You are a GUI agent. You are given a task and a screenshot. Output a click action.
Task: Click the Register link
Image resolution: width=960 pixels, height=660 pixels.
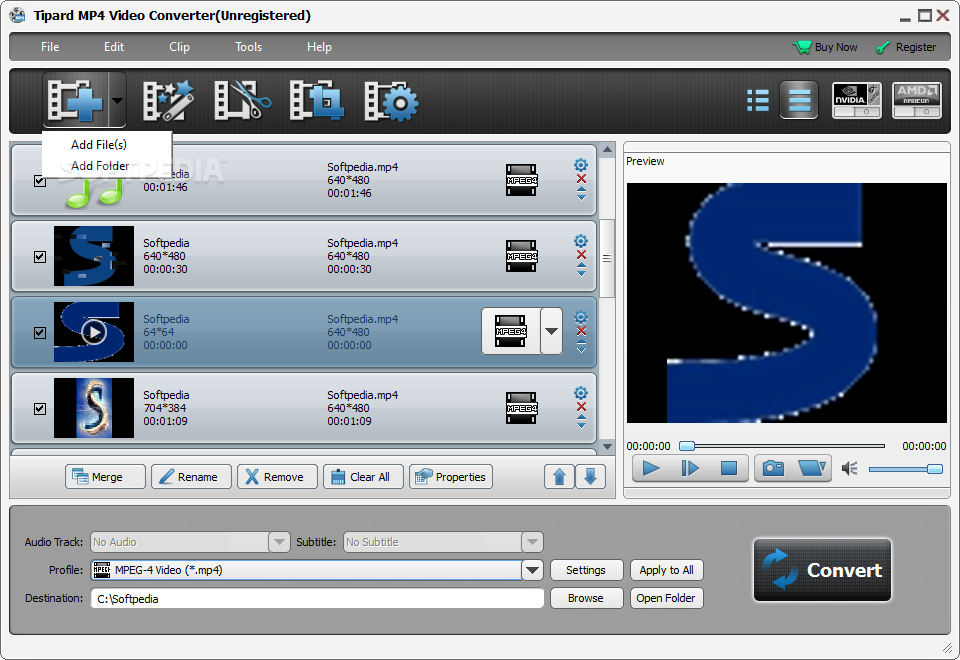pyautogui.click(x=906, y=47)
